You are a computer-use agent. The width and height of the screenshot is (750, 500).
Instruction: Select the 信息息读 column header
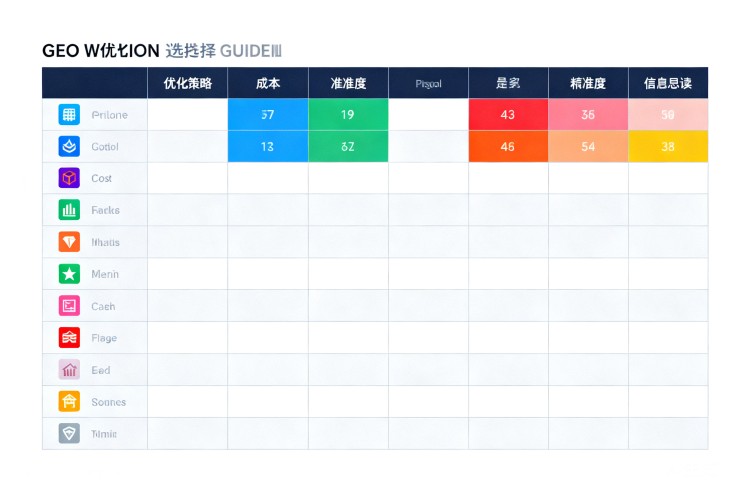click(x=668, y=83)
